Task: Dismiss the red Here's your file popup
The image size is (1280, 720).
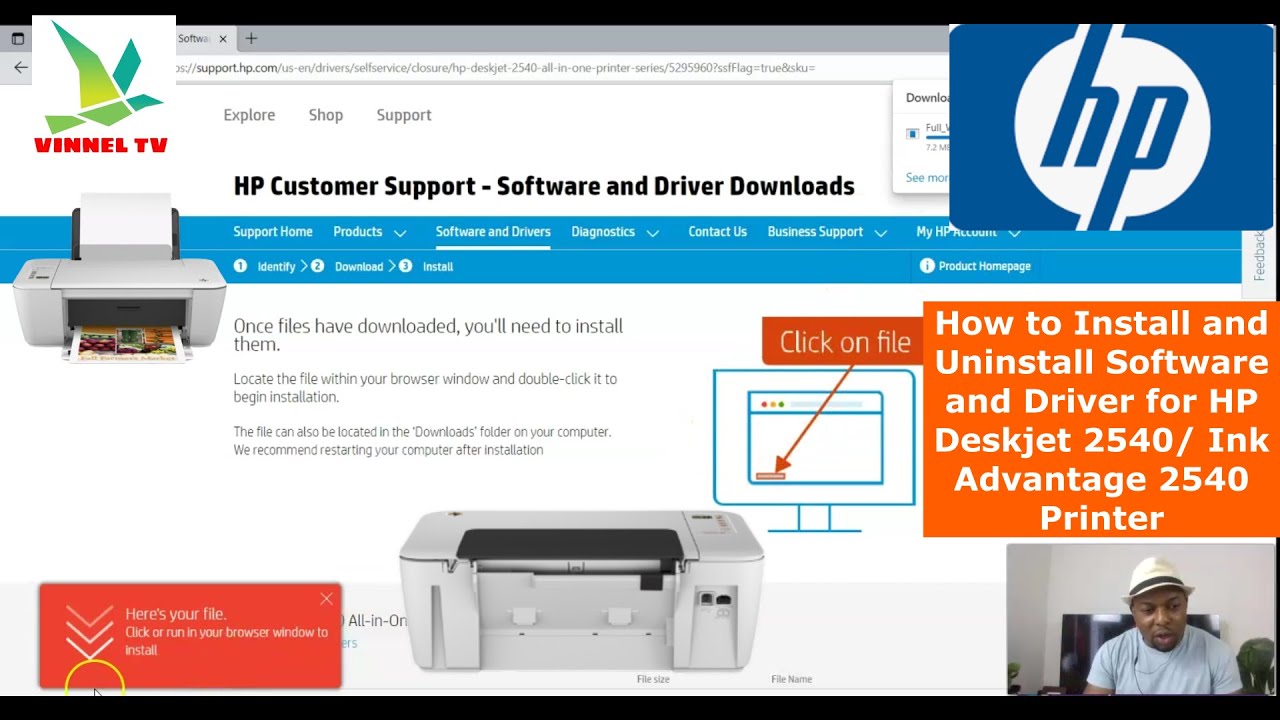Action: (326, 599)
